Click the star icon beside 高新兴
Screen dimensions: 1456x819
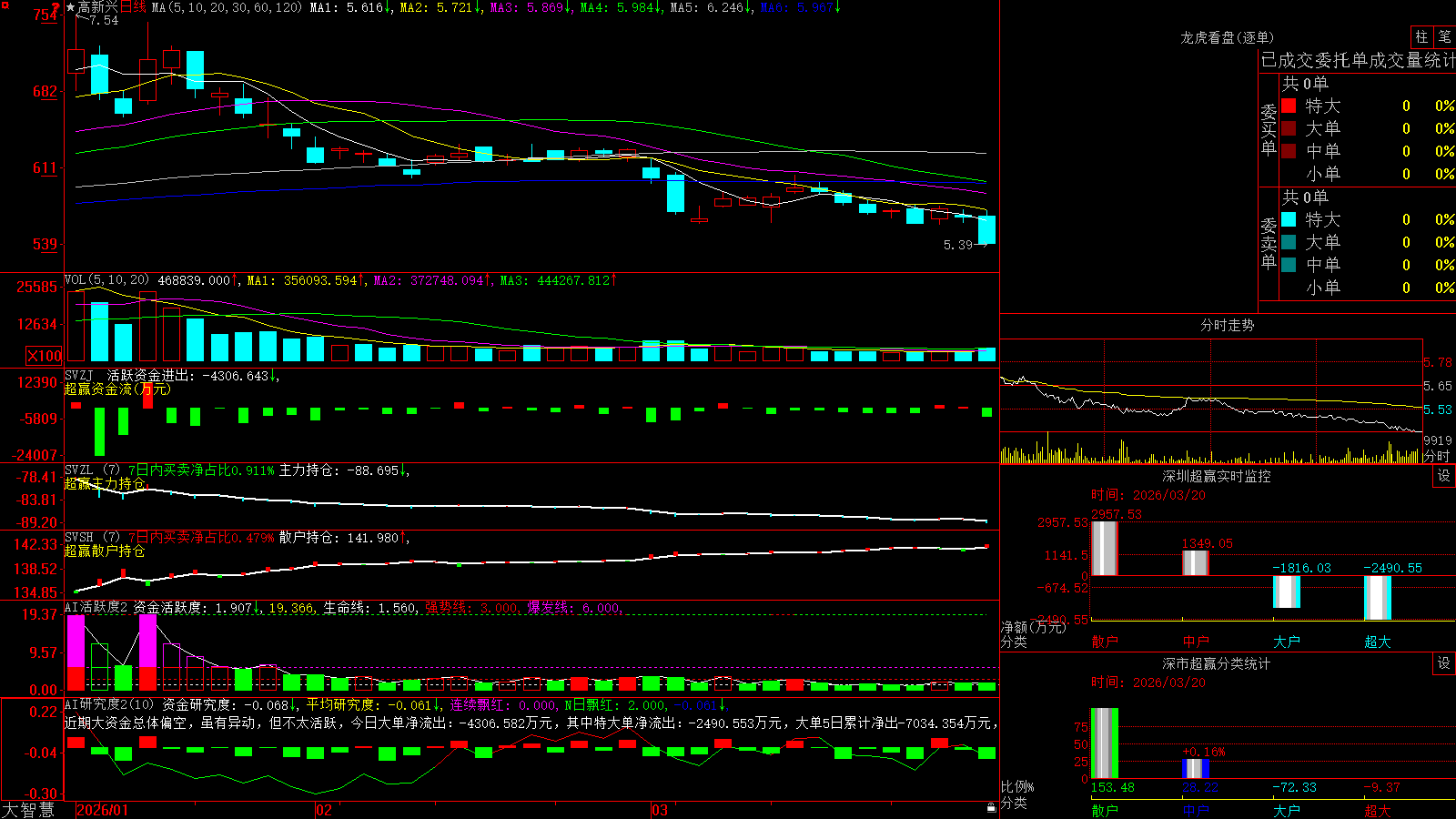tap(71, 7)
